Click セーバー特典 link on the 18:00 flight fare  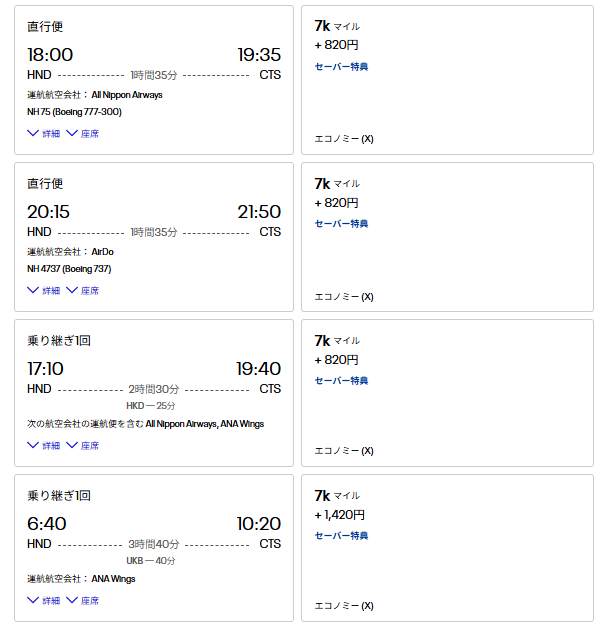(341, 67)
